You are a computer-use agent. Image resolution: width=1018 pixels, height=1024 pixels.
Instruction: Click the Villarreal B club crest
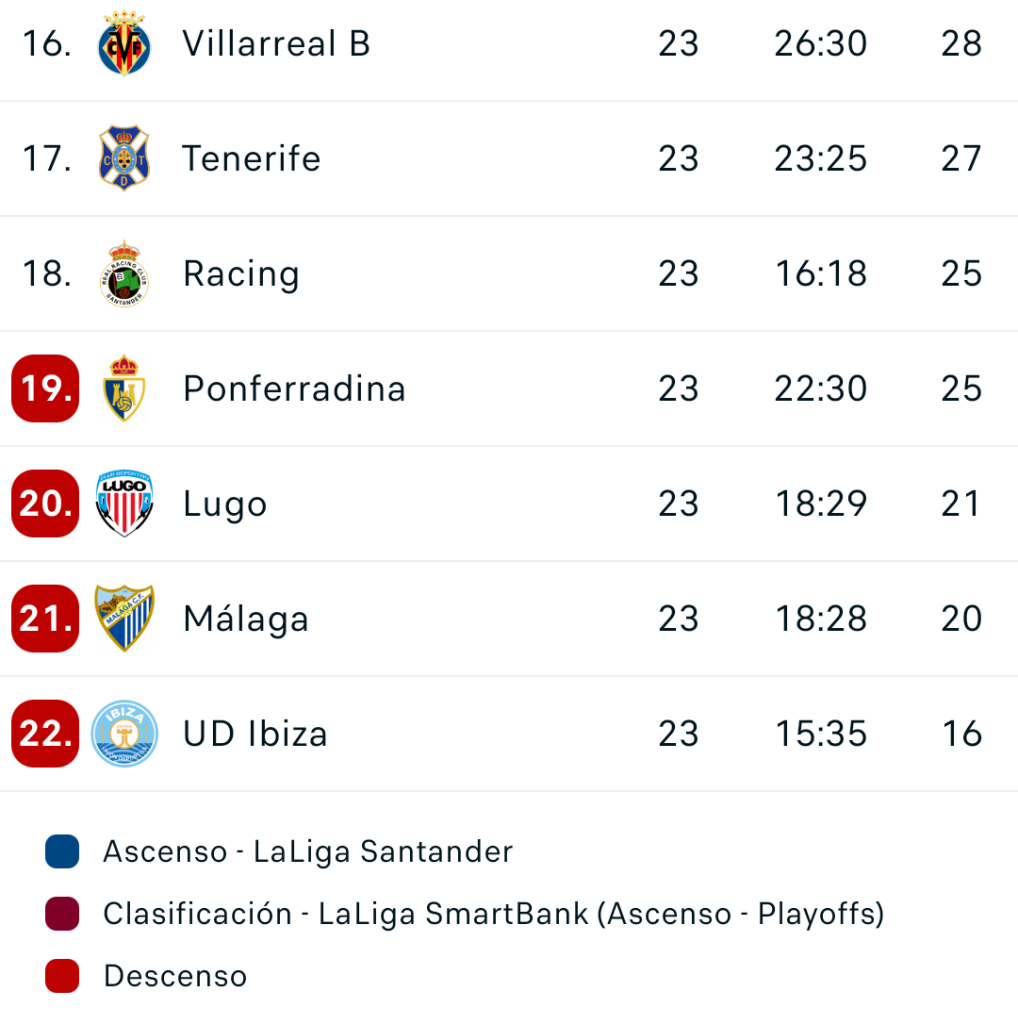point(124,44)
